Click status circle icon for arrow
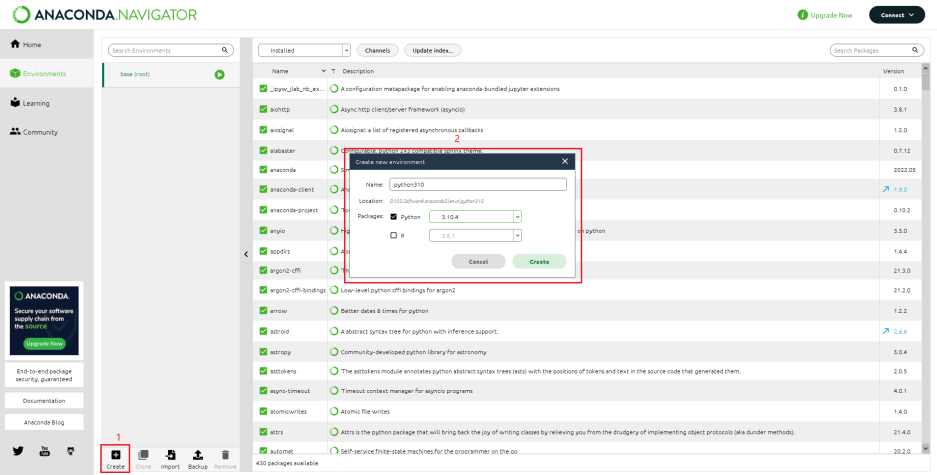 pyautogui.click(x=334, y=311)
